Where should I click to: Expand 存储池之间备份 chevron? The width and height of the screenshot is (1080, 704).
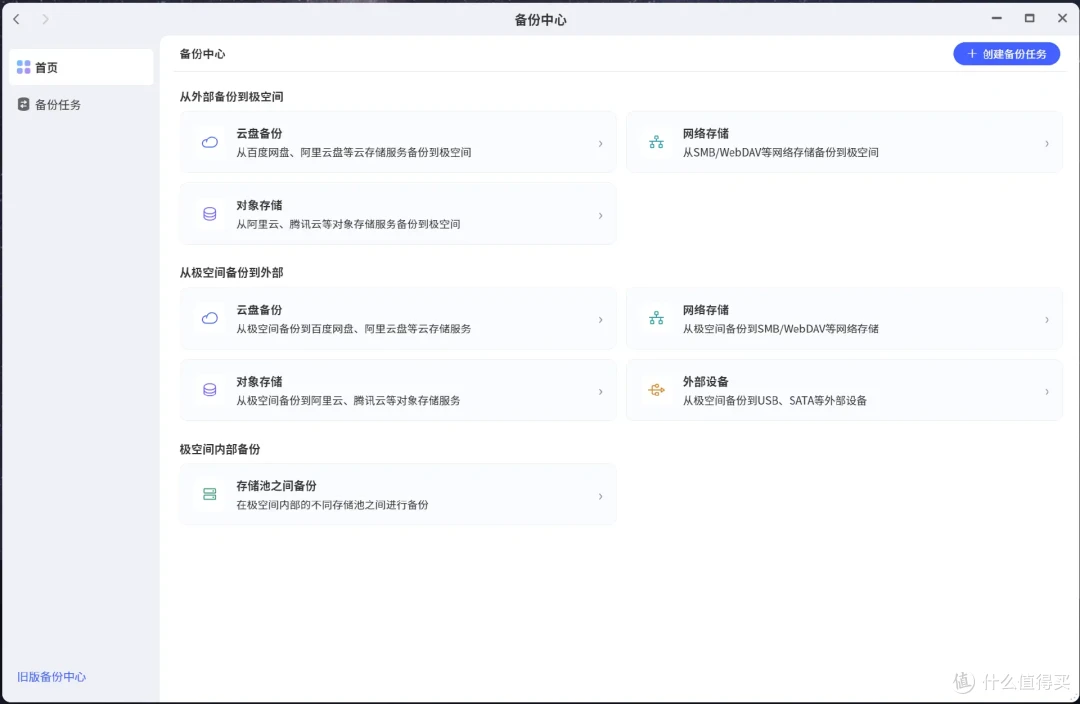click(601, 497)
